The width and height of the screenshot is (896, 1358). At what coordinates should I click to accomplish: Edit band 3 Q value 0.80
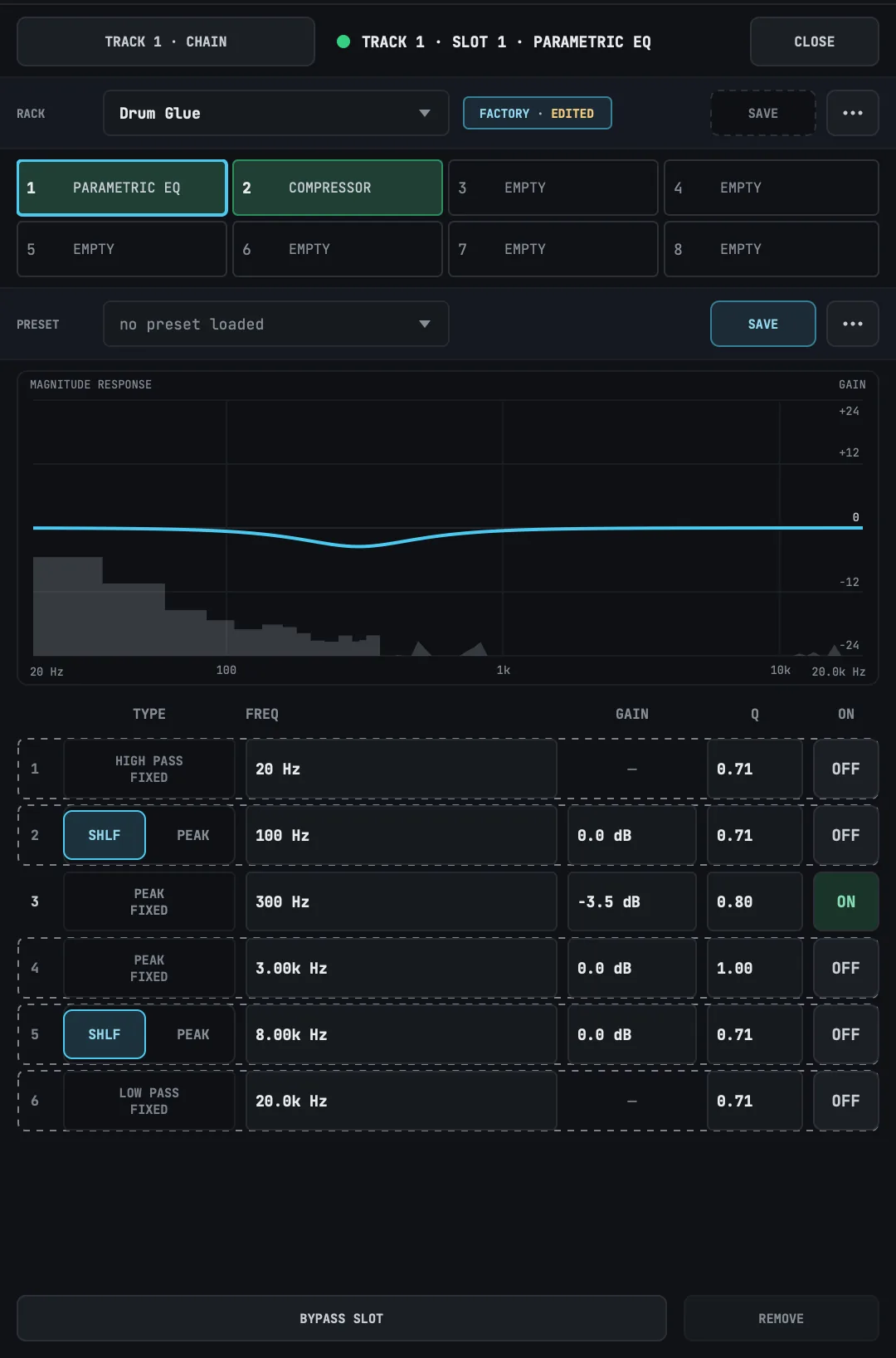tap(755, 901)
